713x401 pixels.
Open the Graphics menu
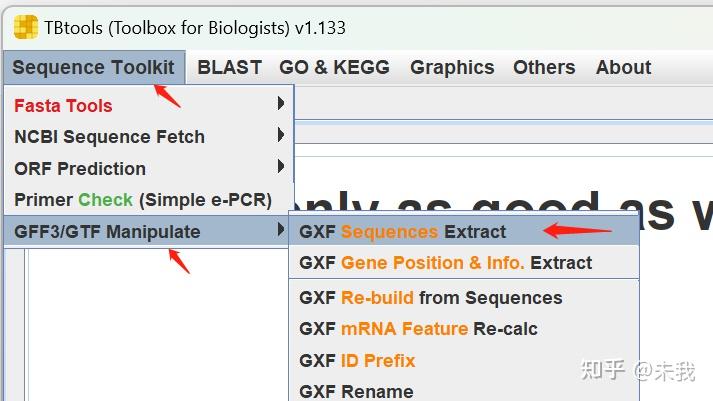coord(452,68)
